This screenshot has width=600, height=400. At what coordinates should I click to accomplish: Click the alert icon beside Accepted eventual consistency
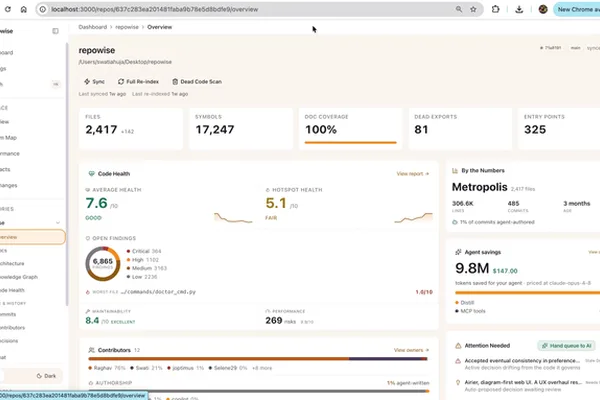pyautogui.click(x=458, y=361)
